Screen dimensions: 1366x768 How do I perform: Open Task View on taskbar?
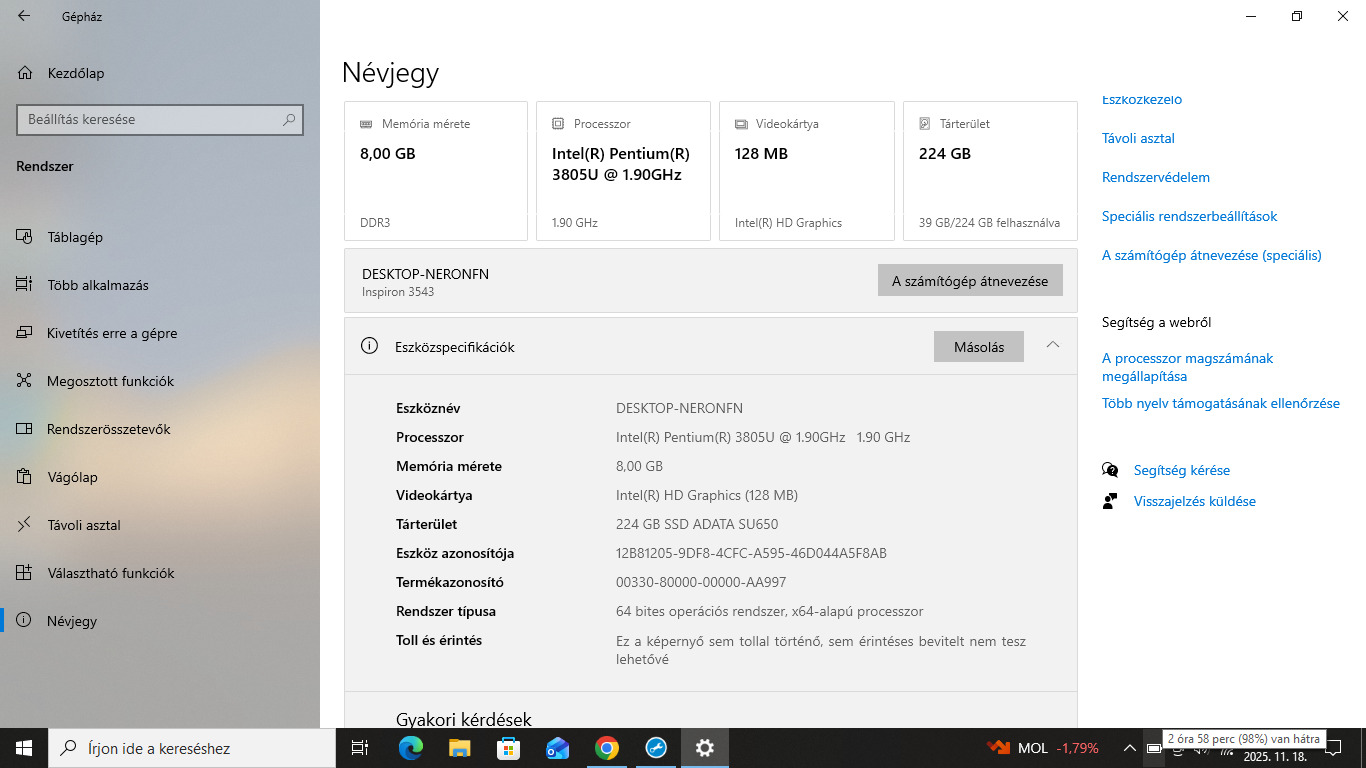coord(361,748)
